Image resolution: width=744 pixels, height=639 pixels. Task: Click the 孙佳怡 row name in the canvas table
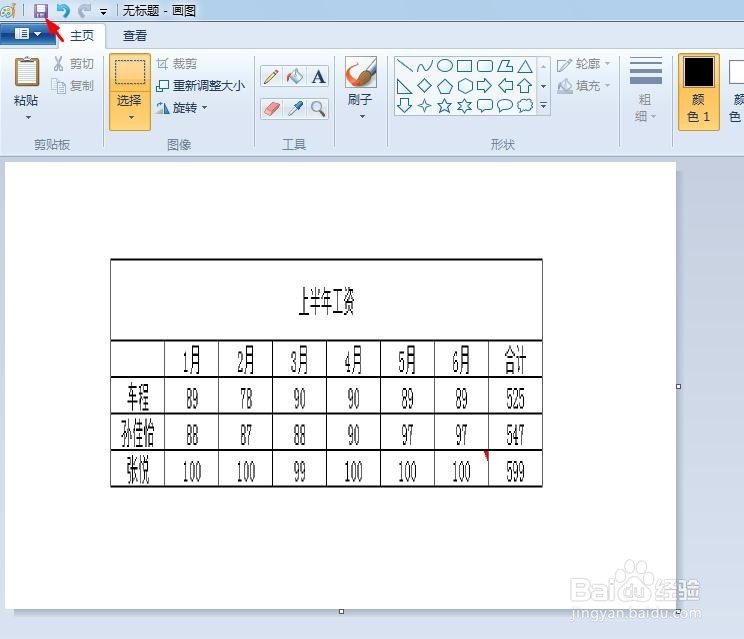tap(138, 433)
